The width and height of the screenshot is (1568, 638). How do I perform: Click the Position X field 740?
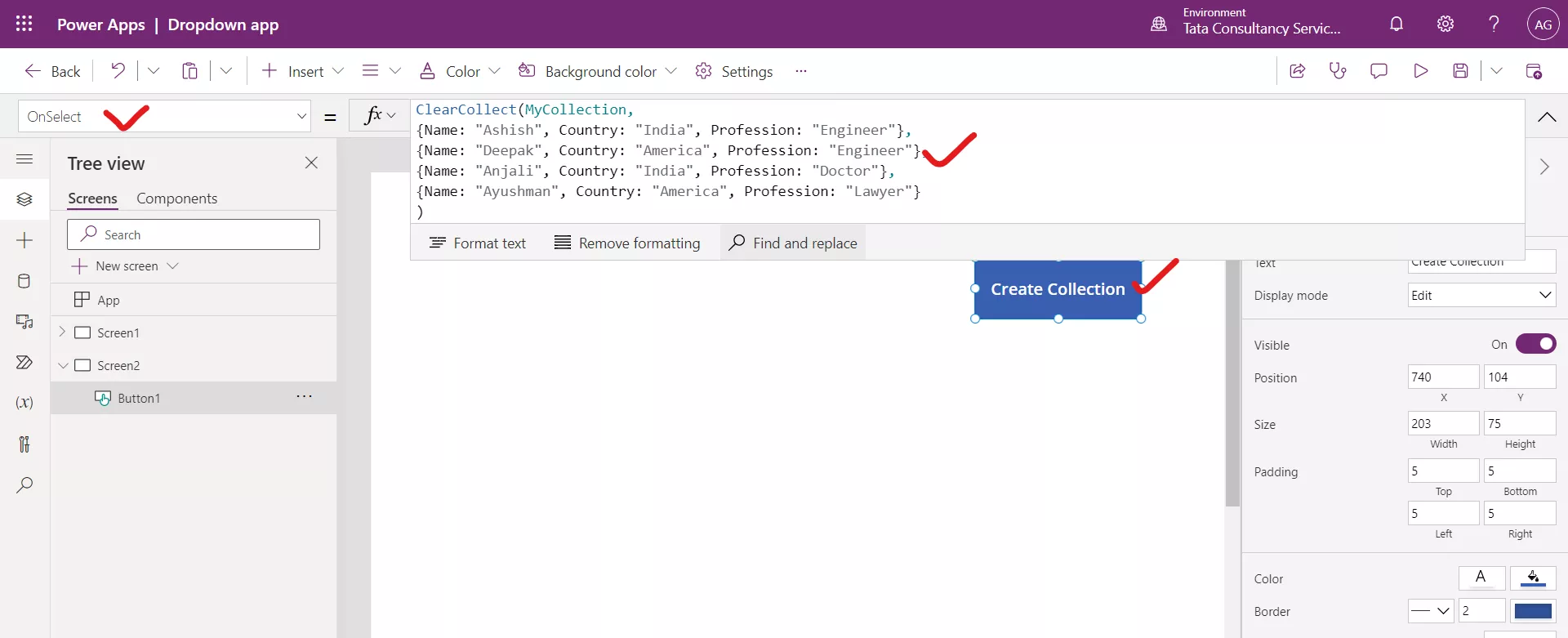tap(1443, 377)
